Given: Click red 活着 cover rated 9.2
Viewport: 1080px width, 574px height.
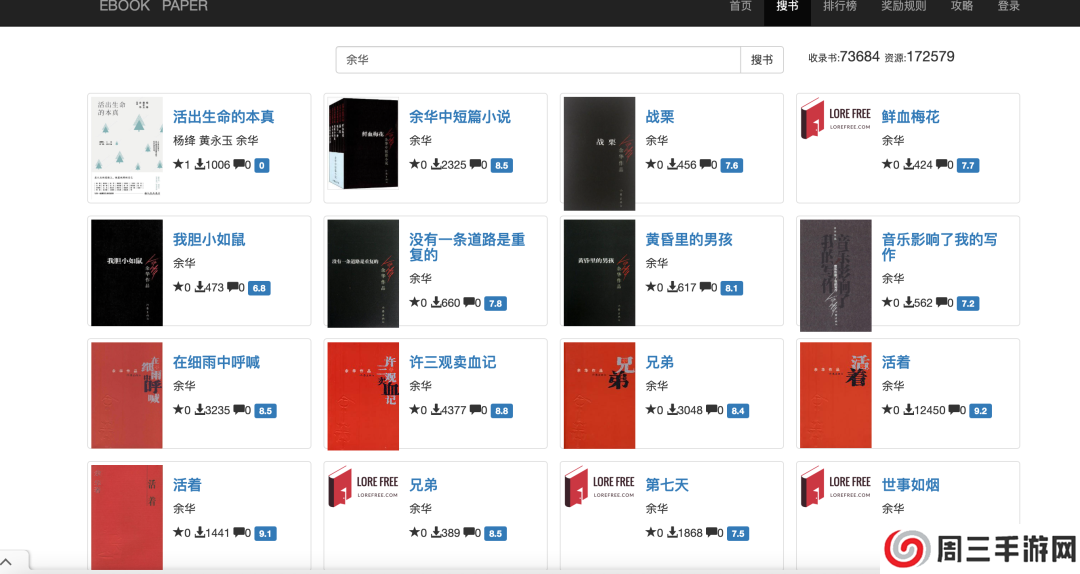Looking at the screenshot, I should [835, 396].
